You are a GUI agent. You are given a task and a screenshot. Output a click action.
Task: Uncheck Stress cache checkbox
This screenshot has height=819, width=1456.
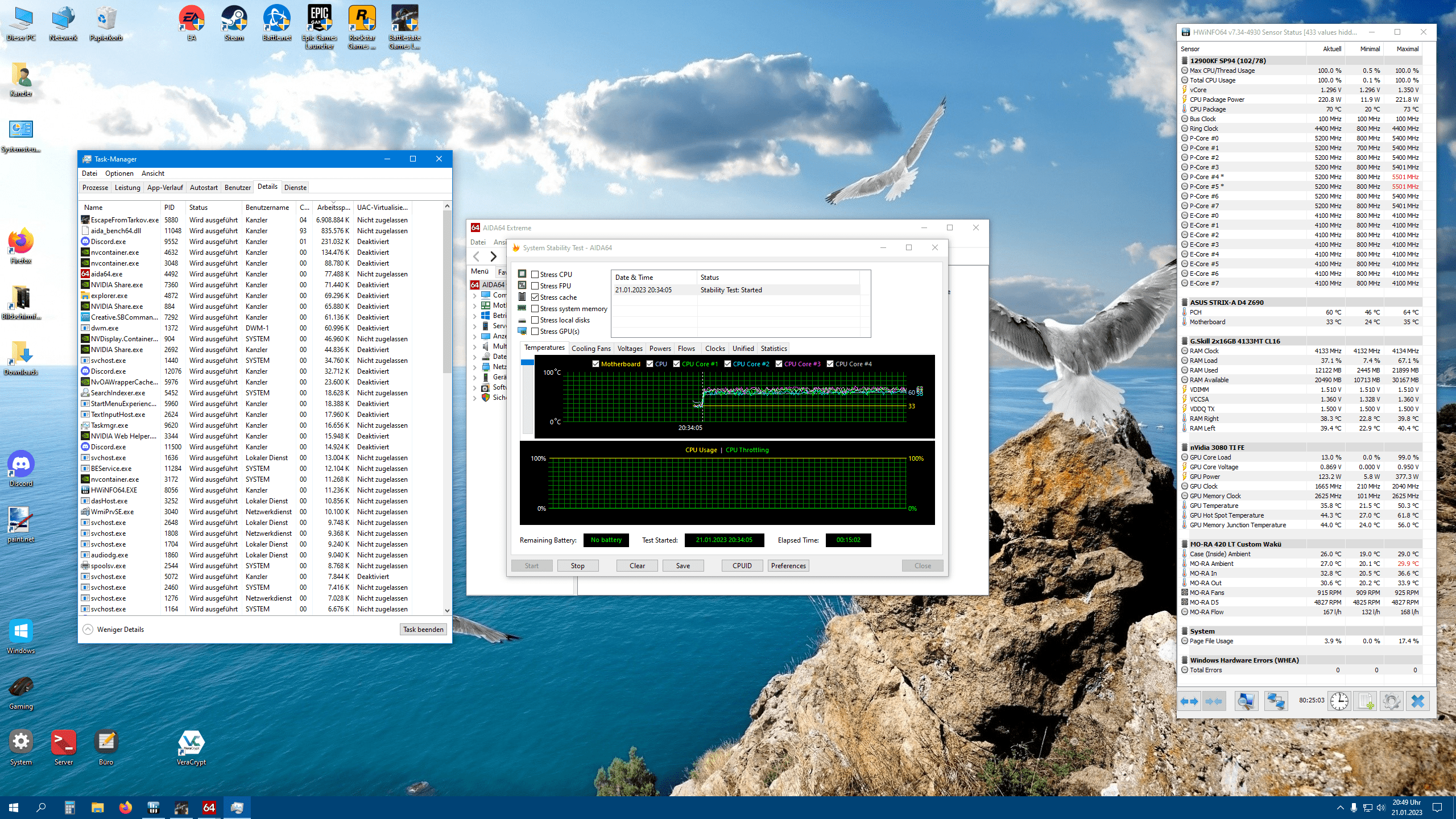535,297
